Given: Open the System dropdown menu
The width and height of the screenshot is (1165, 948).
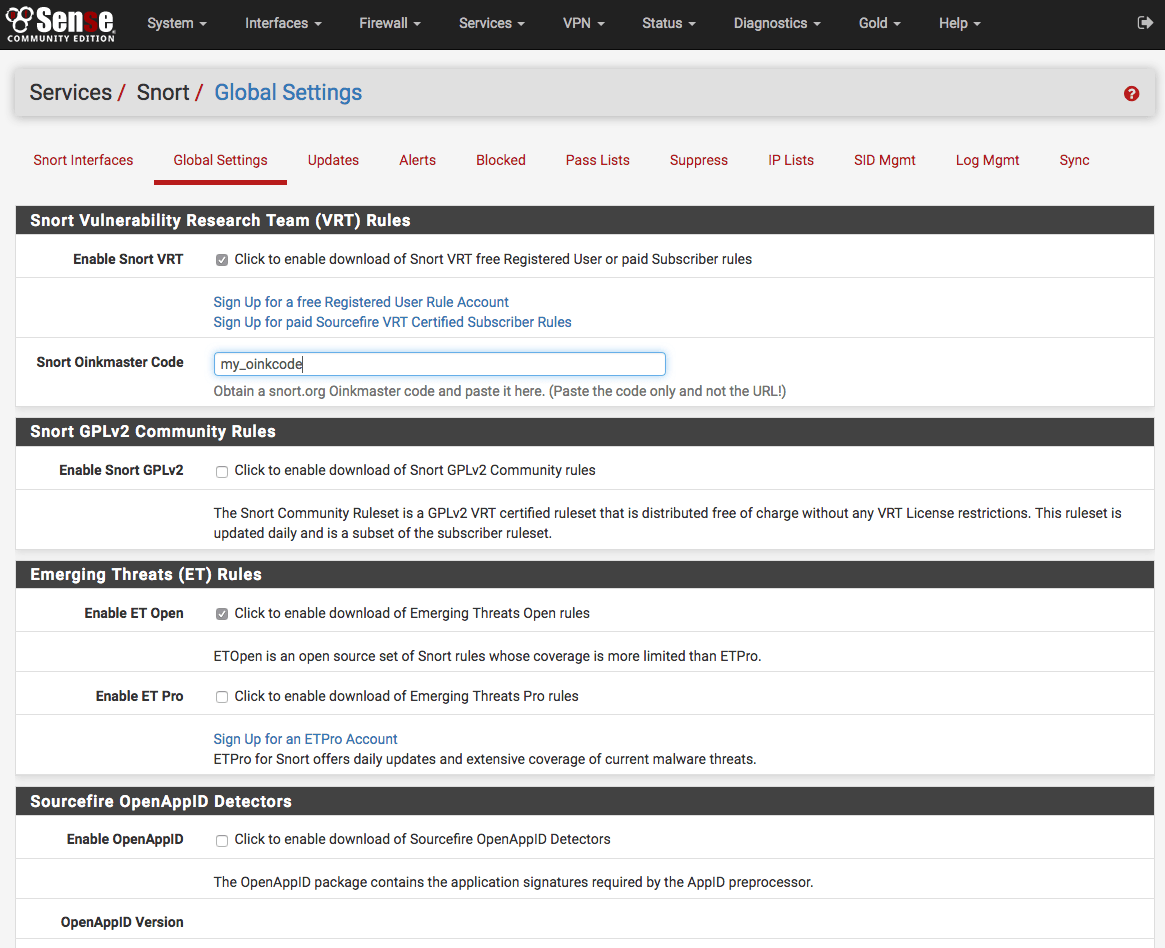Looking at the screenshot, I should coord(176,23).
